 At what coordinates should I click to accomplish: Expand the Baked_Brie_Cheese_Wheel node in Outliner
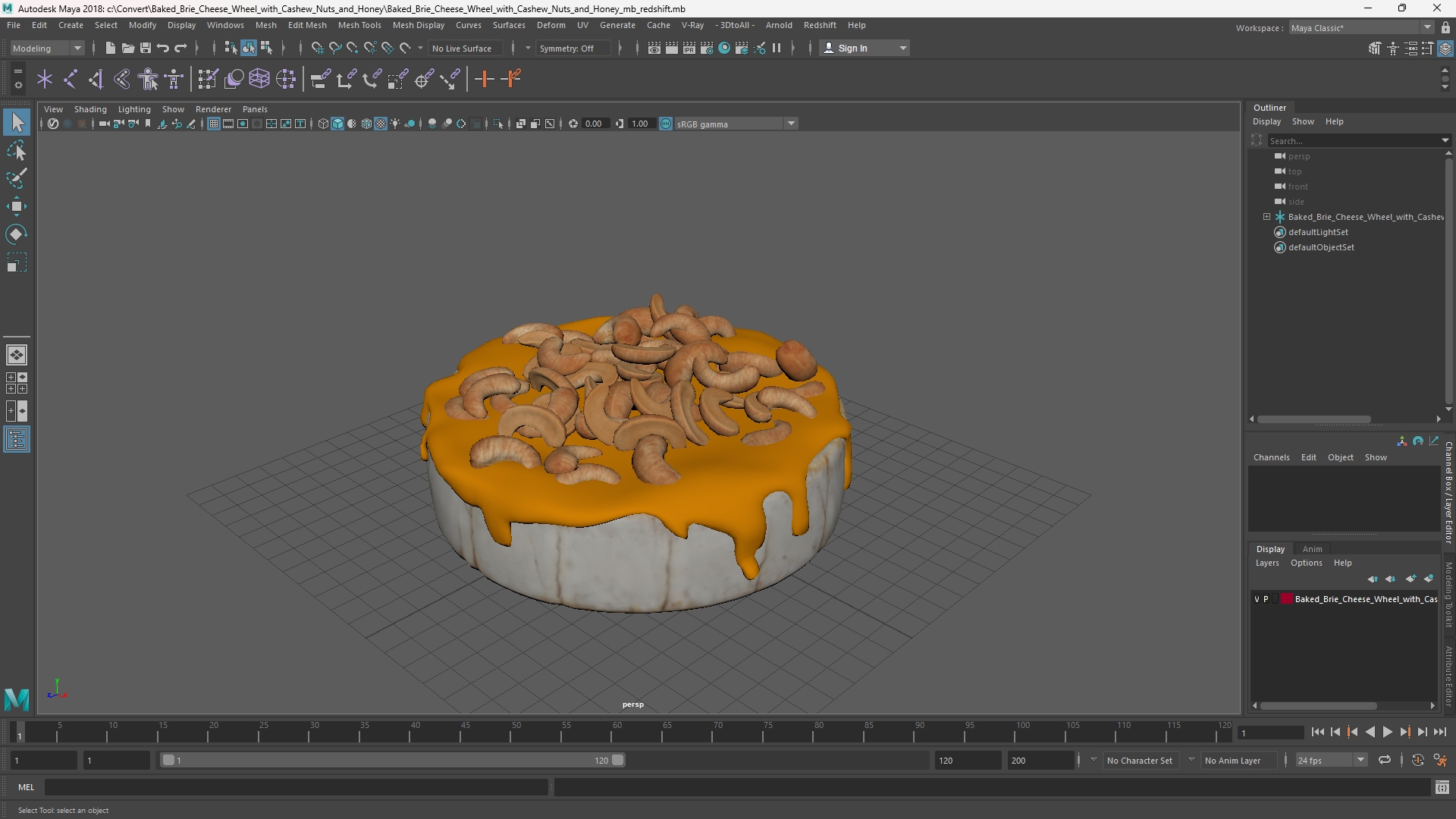(1266, 217)
